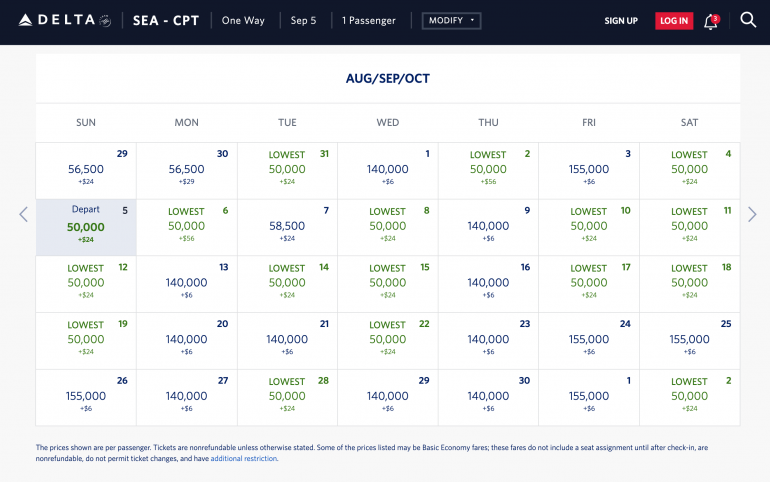Go to previous dates with left arrow

[x=24, y=214]
